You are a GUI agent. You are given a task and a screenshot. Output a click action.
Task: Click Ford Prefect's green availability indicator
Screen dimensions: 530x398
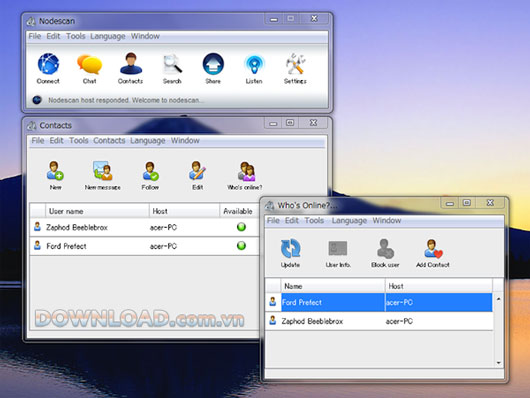(x=241, y=245)
